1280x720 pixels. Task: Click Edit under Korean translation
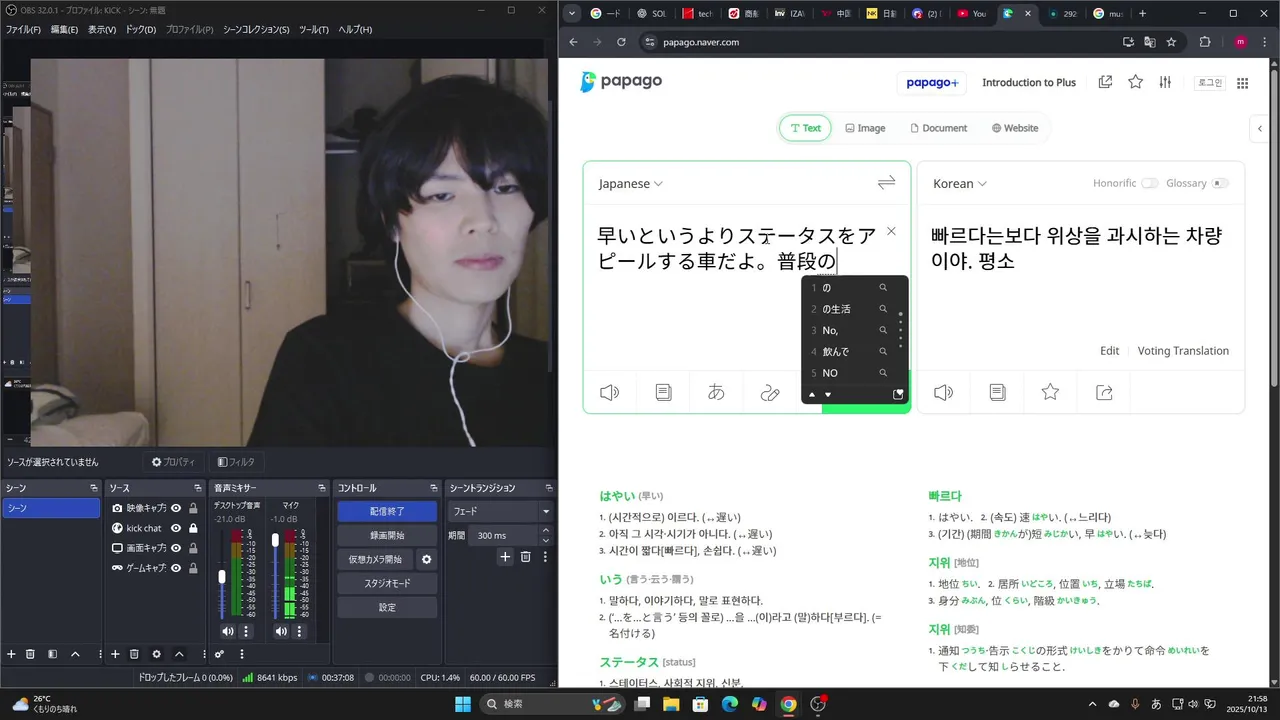(x=1109, y=351)
